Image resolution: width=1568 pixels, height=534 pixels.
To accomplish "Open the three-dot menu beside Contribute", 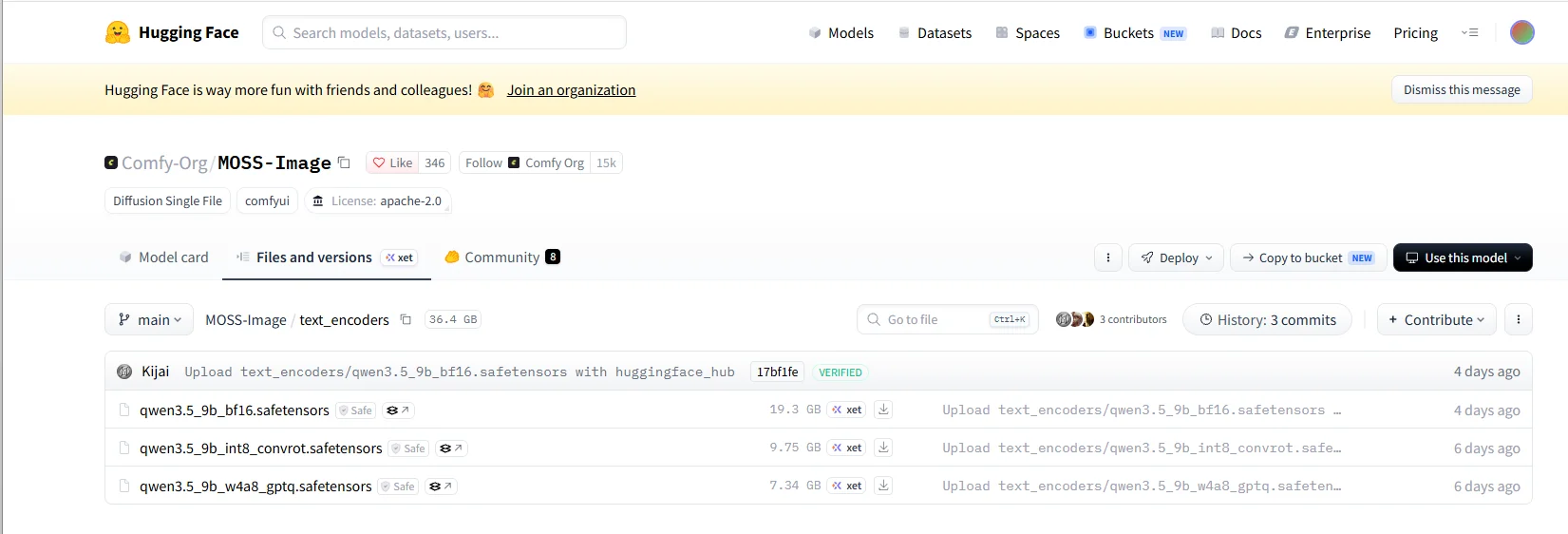I will tap(1519, 319).
